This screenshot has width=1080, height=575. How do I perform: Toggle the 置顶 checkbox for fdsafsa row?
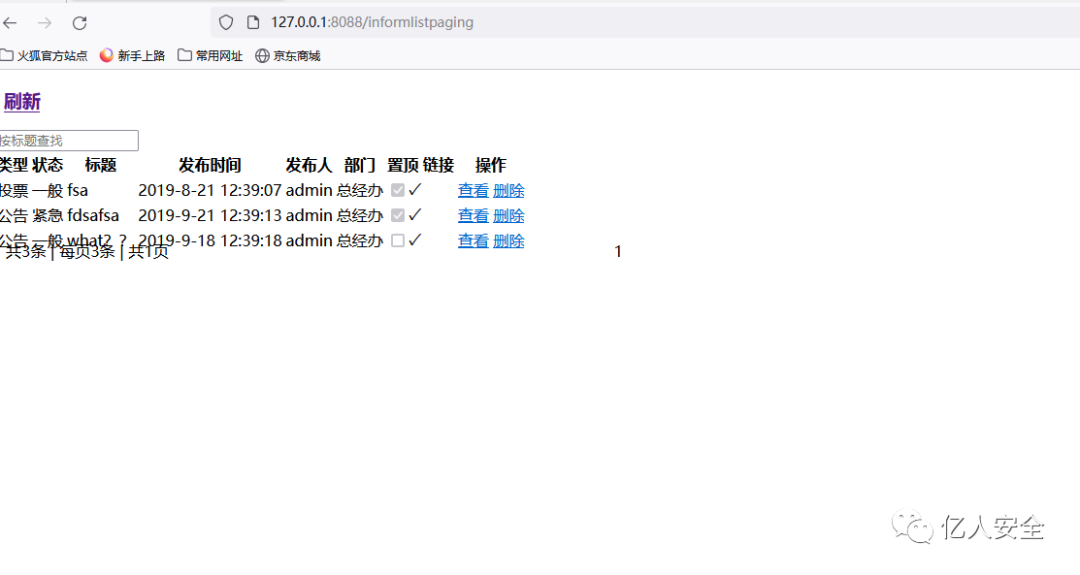[397, 216]
